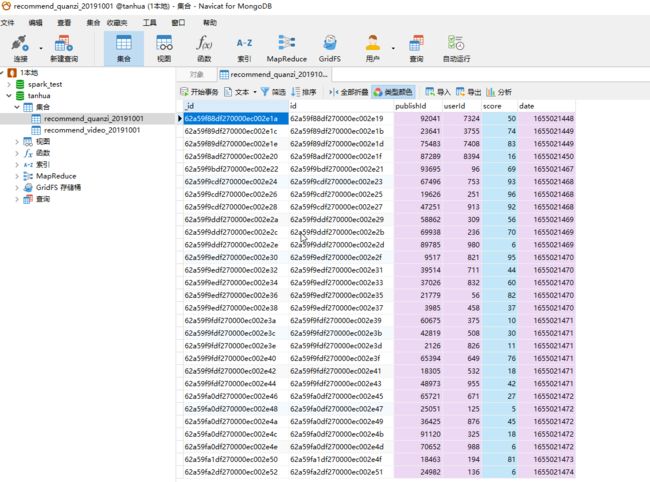Click publishId cell 92041
Image resolution: width=650 pixels, height=482 pixels.
417,119
